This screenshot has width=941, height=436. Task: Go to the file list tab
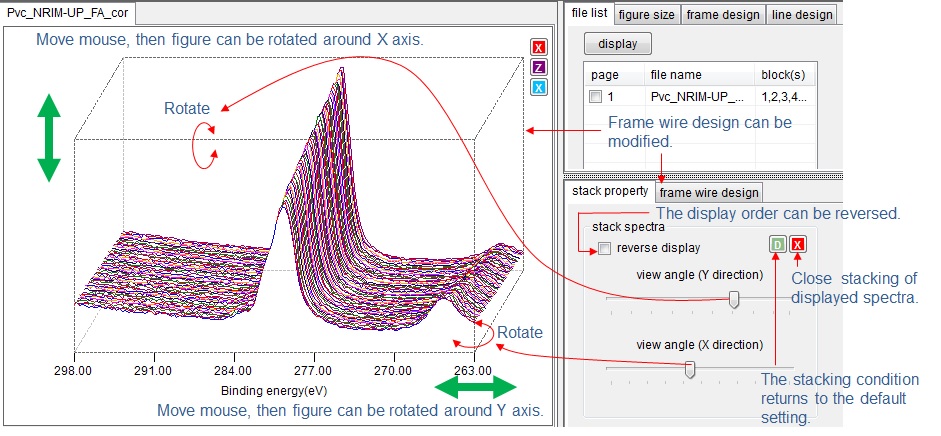tap(589, 13)
